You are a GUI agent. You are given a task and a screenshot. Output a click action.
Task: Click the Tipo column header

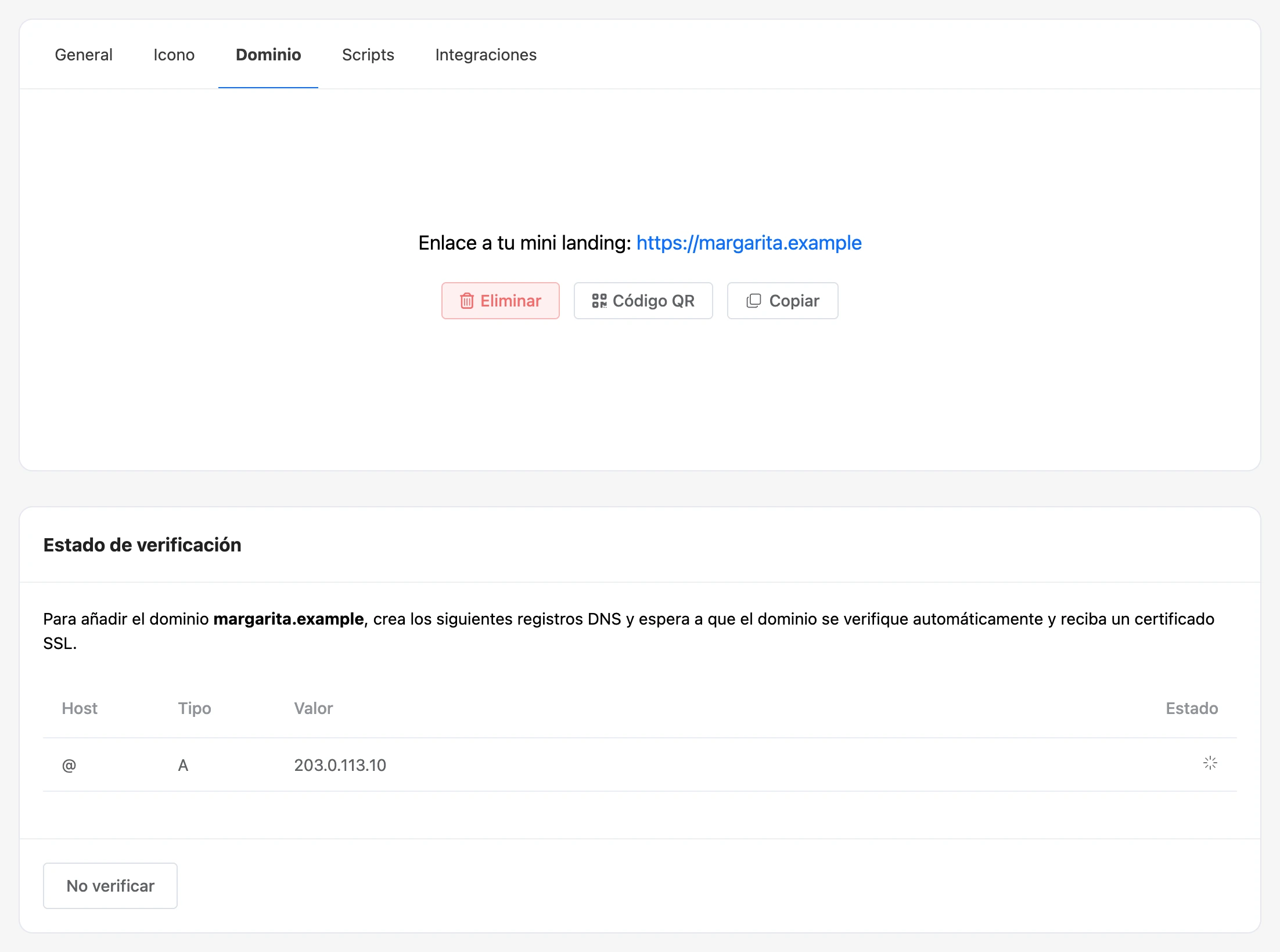(x=195, y=708)
